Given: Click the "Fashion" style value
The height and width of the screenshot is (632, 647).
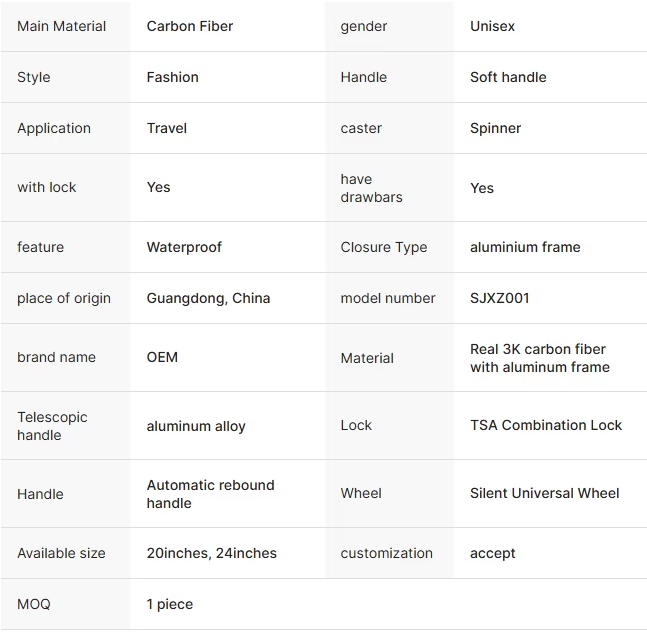Looking at the screenshot, I should point(172,77).
